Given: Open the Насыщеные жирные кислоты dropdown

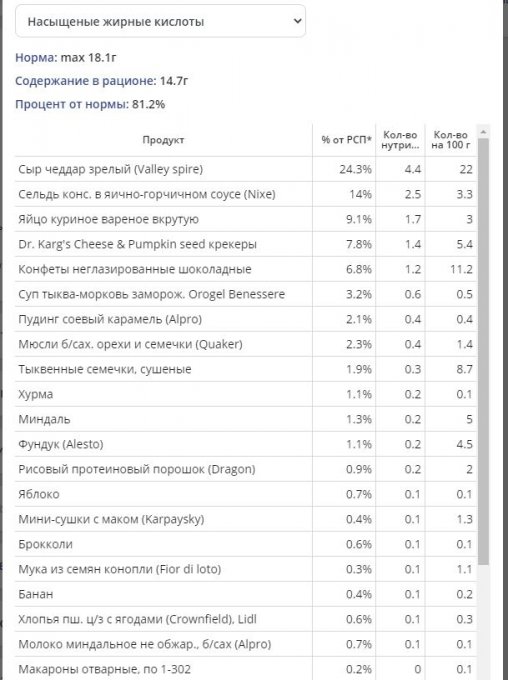Looking at the screenshot, I should click(x=160, y=21).
